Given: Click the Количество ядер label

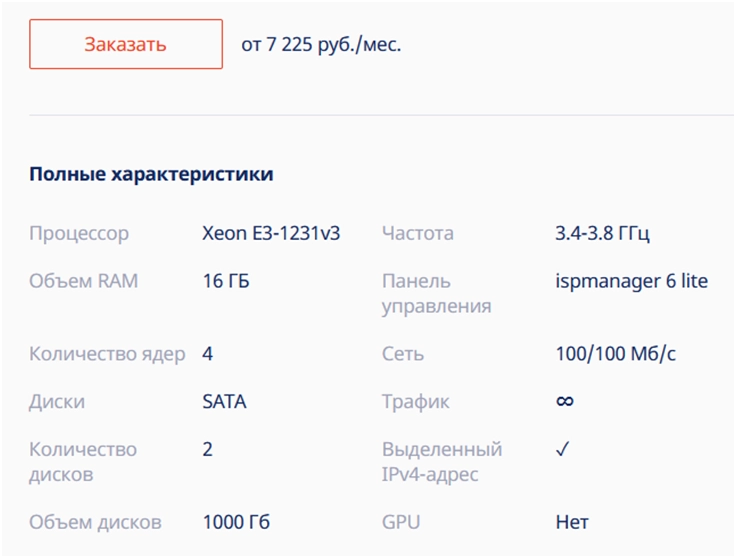Looking at the screenshot, I should coord(107,353).
